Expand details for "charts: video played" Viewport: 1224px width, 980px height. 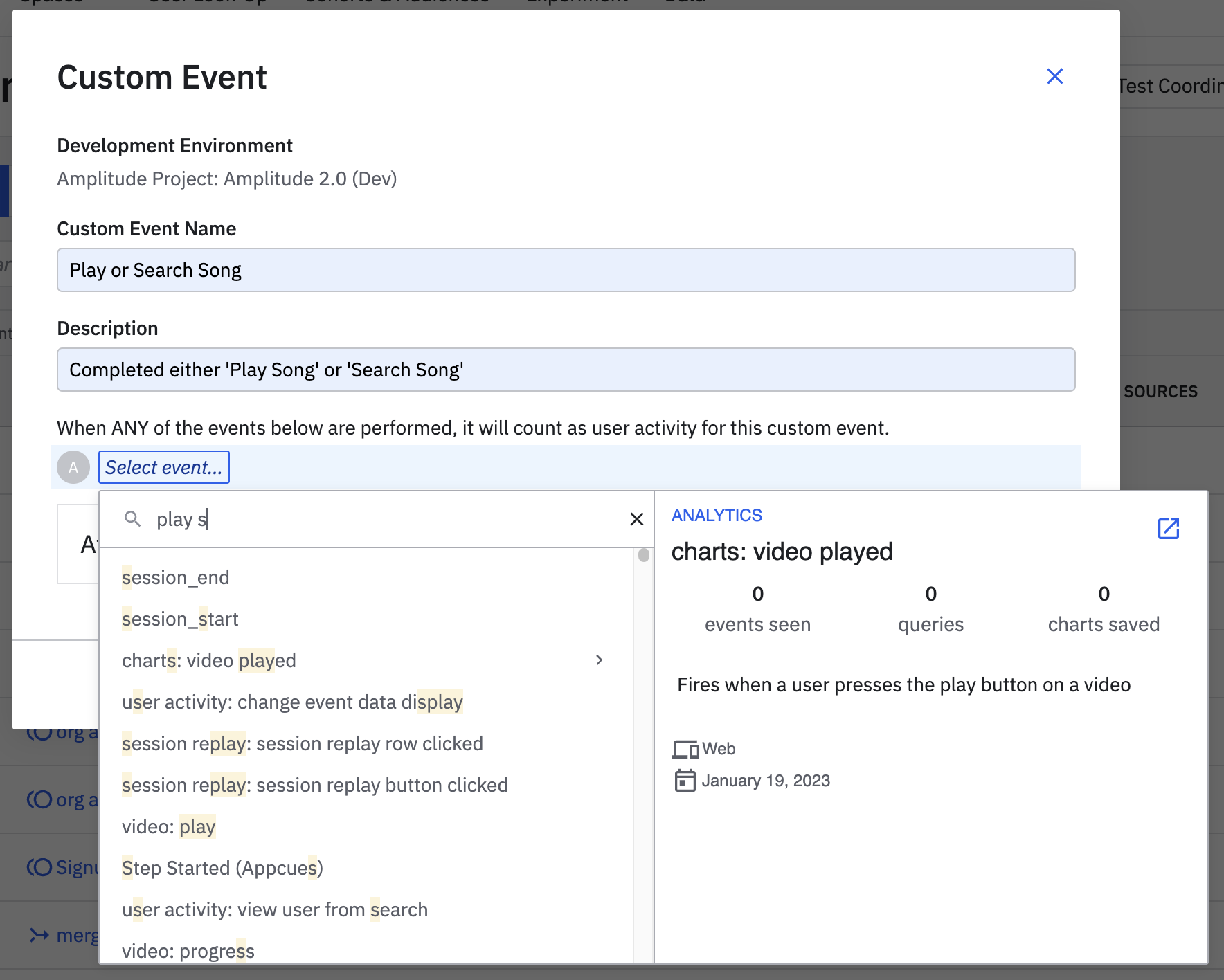[600, 660]
